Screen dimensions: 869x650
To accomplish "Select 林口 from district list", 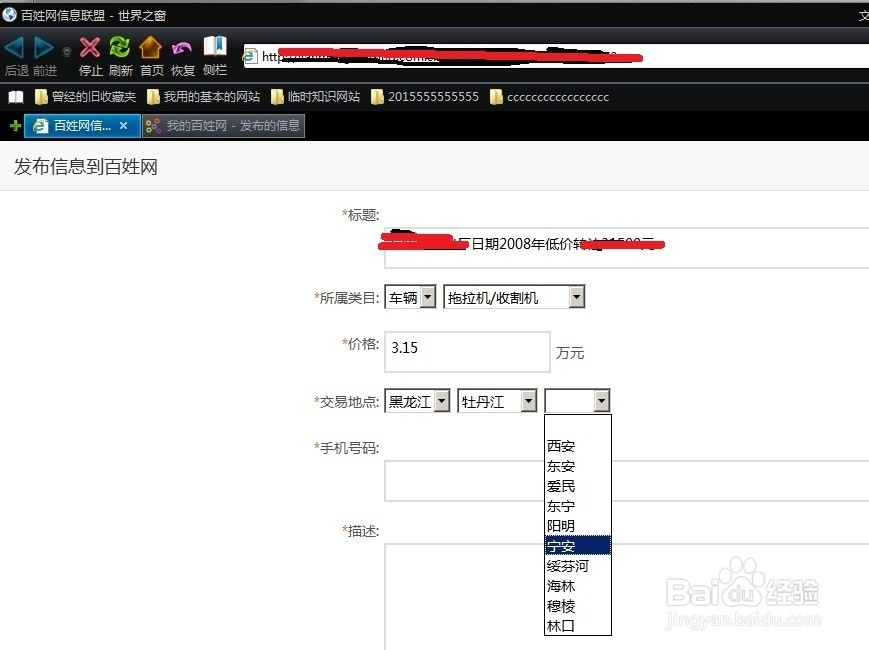I will pos(577,626).
